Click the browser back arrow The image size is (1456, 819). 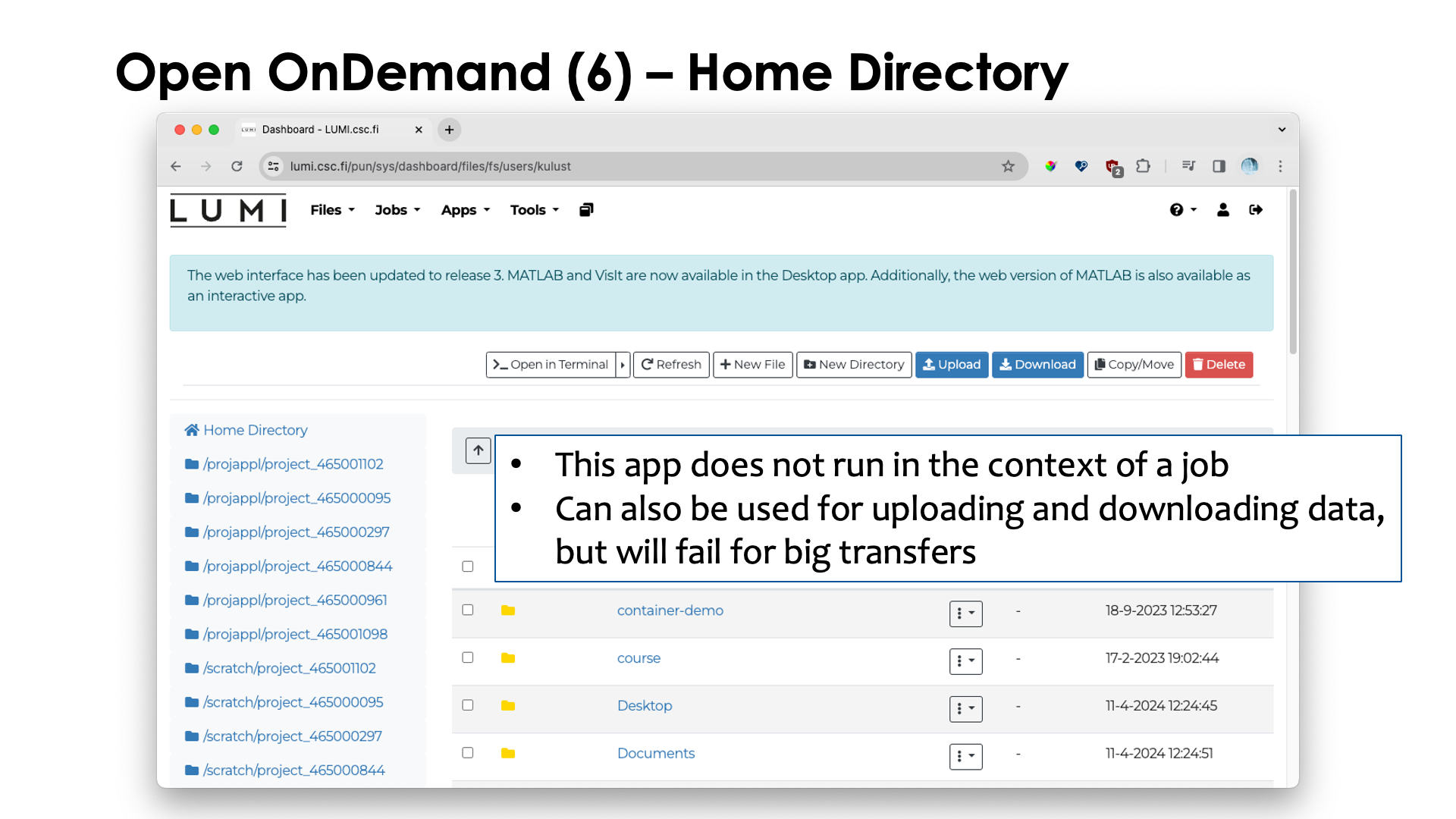[x=176, y=166]
